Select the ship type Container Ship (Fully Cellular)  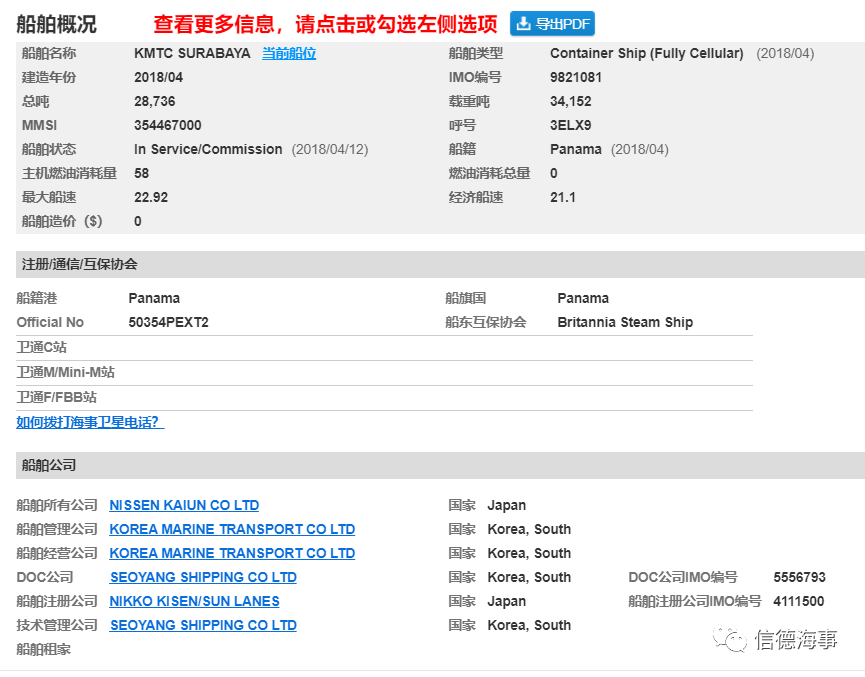[x=647, y=54]
